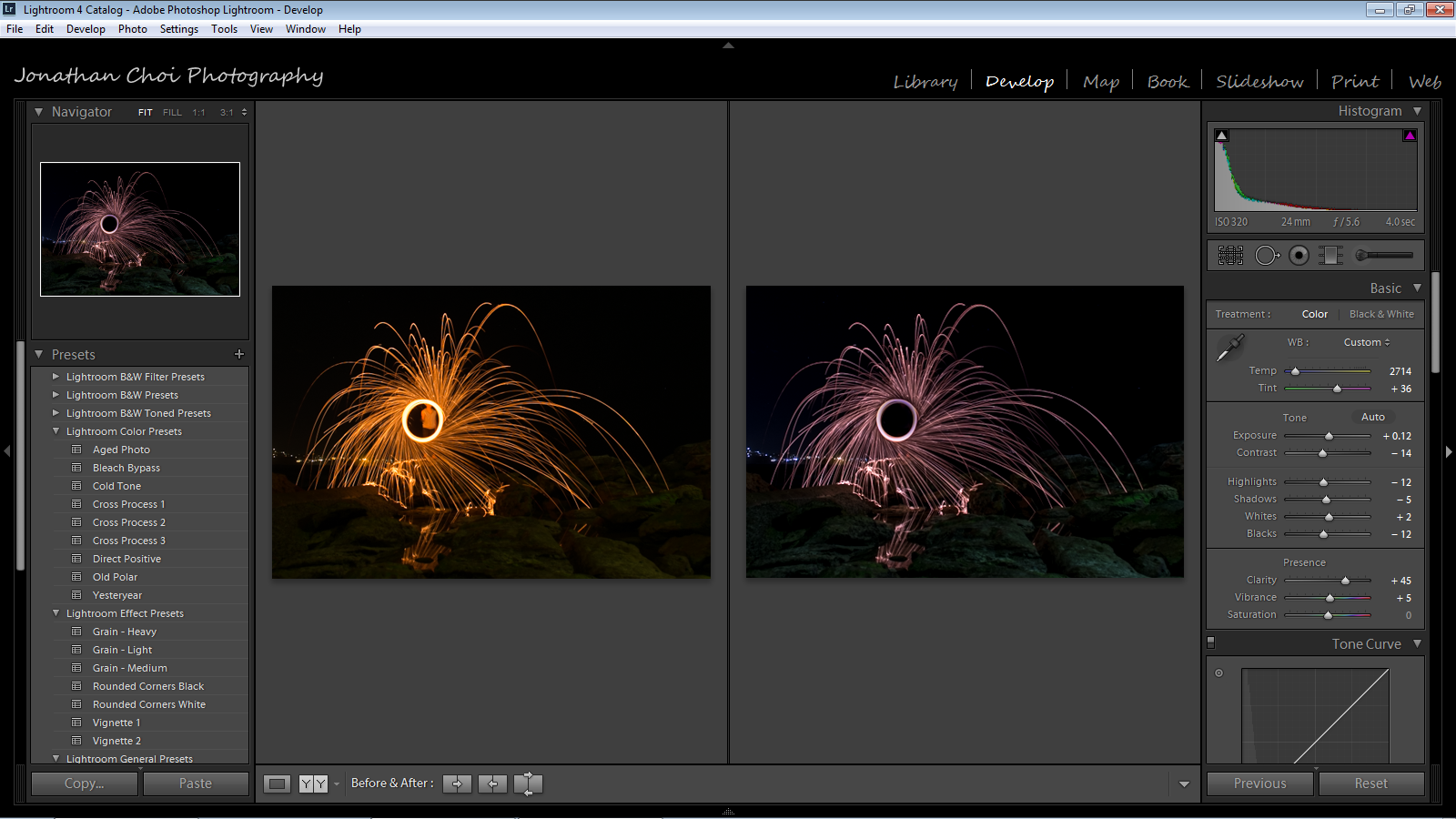Image resolution: width=1456 pixels, height=819 pixels.
Task: Expand Lightroom B&W Presets folder
Action: (56, 394)
